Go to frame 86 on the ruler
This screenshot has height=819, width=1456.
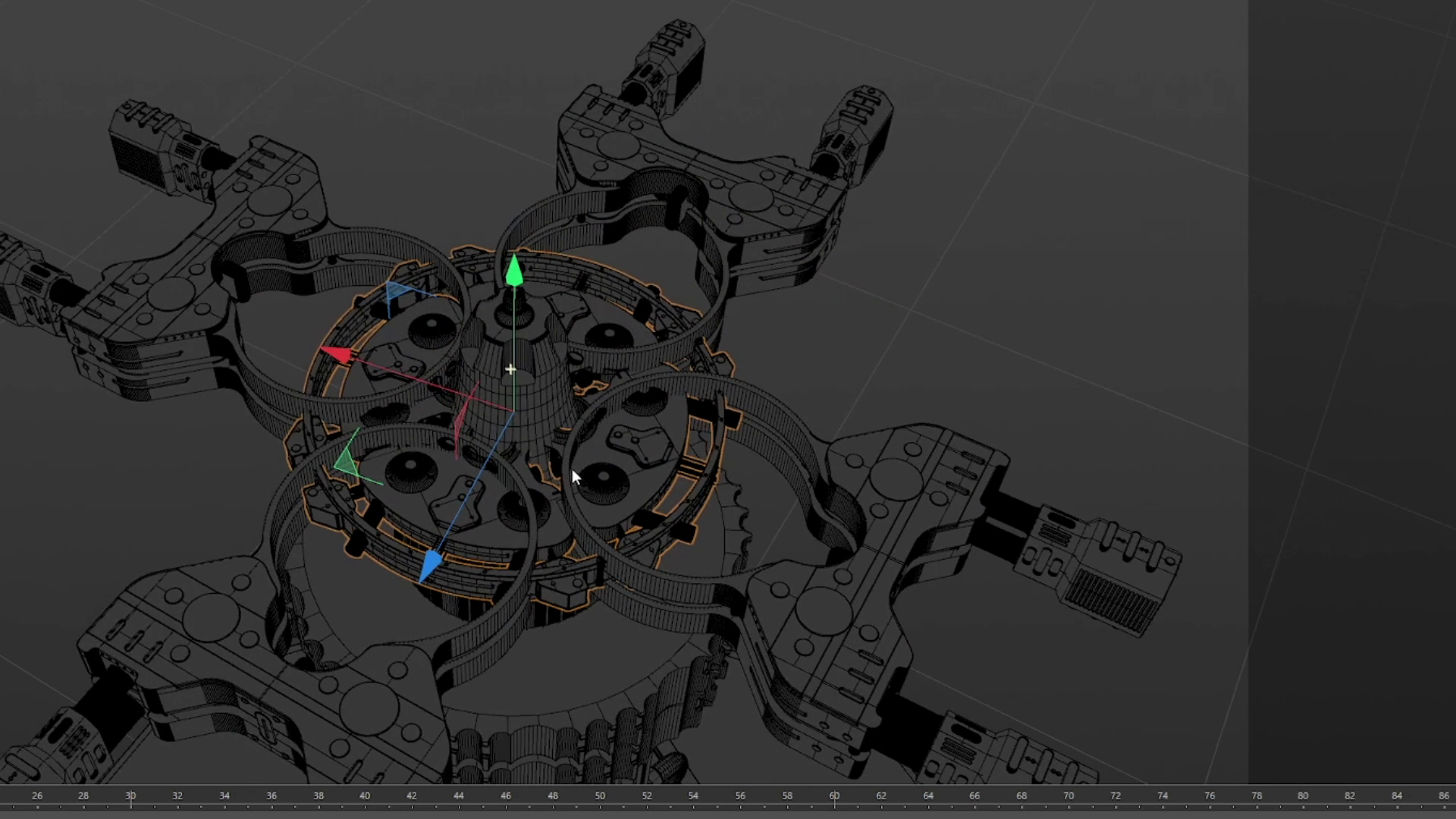(x=1443, y=795)
